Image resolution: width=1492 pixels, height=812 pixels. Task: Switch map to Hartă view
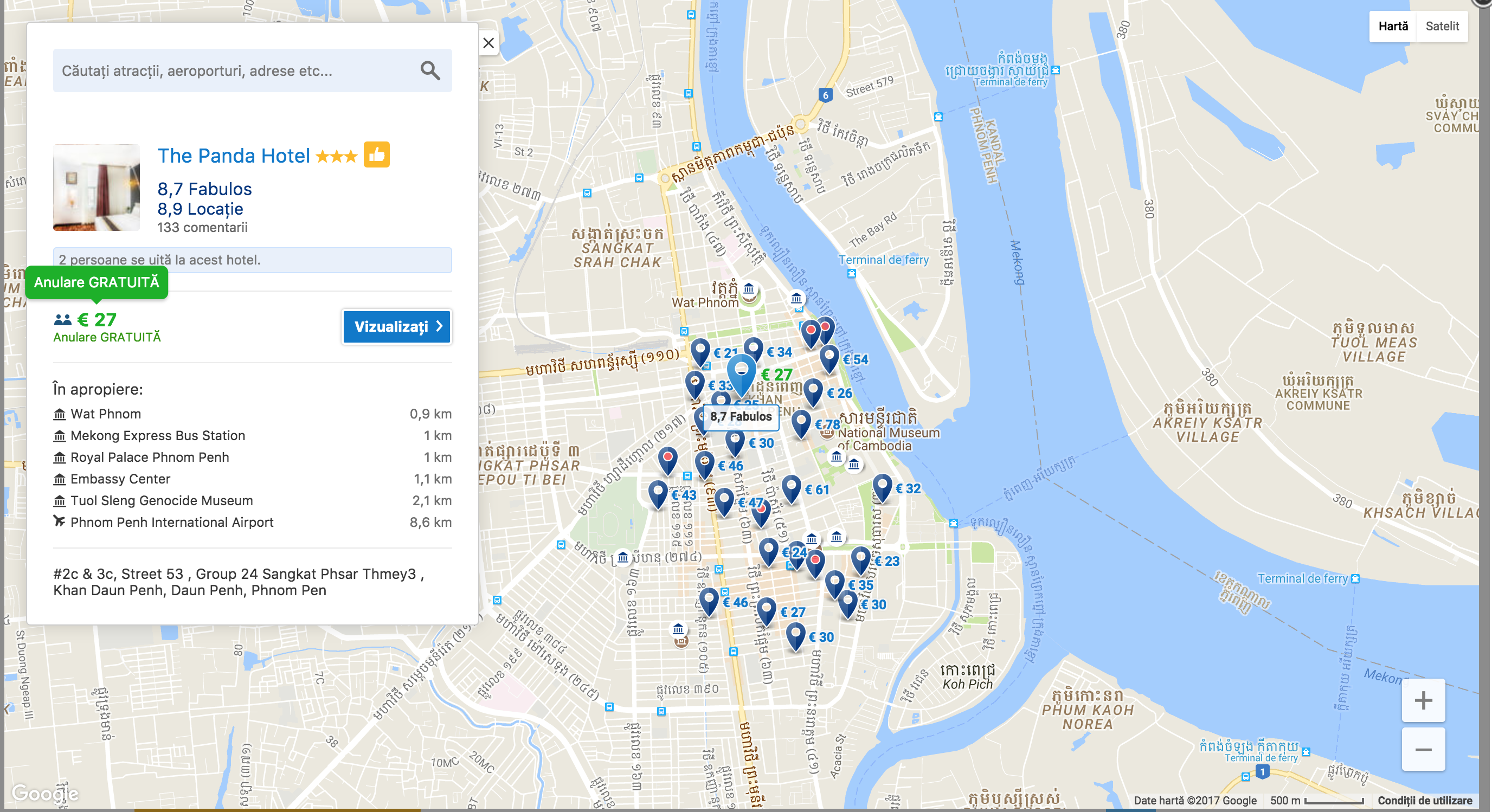pyautogui.click(x=1392, y=26)
